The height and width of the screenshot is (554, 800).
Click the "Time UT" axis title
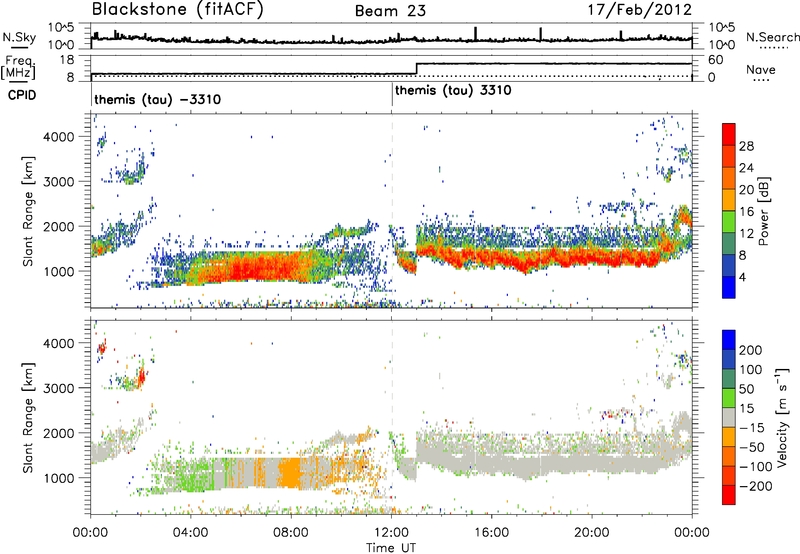[391, 548]
